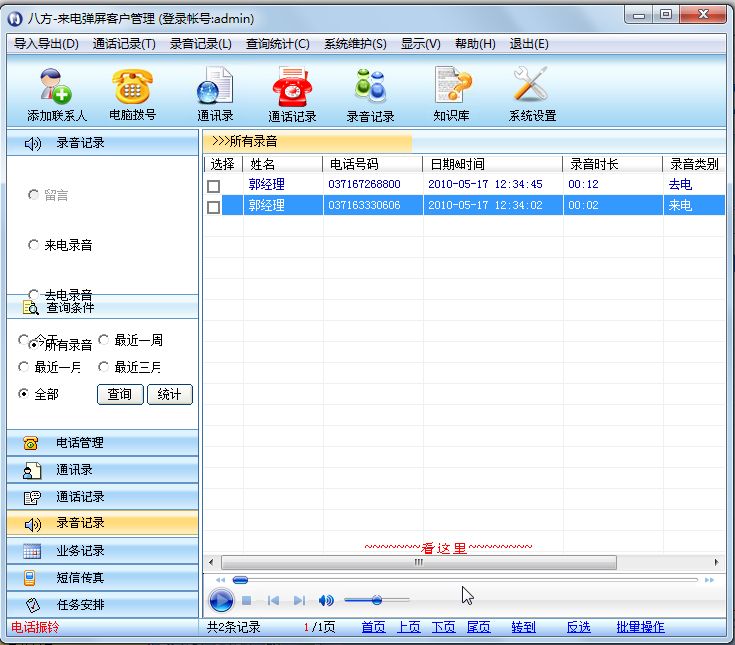Click the volume slider
Screen dimensions: 735x645
376,600
